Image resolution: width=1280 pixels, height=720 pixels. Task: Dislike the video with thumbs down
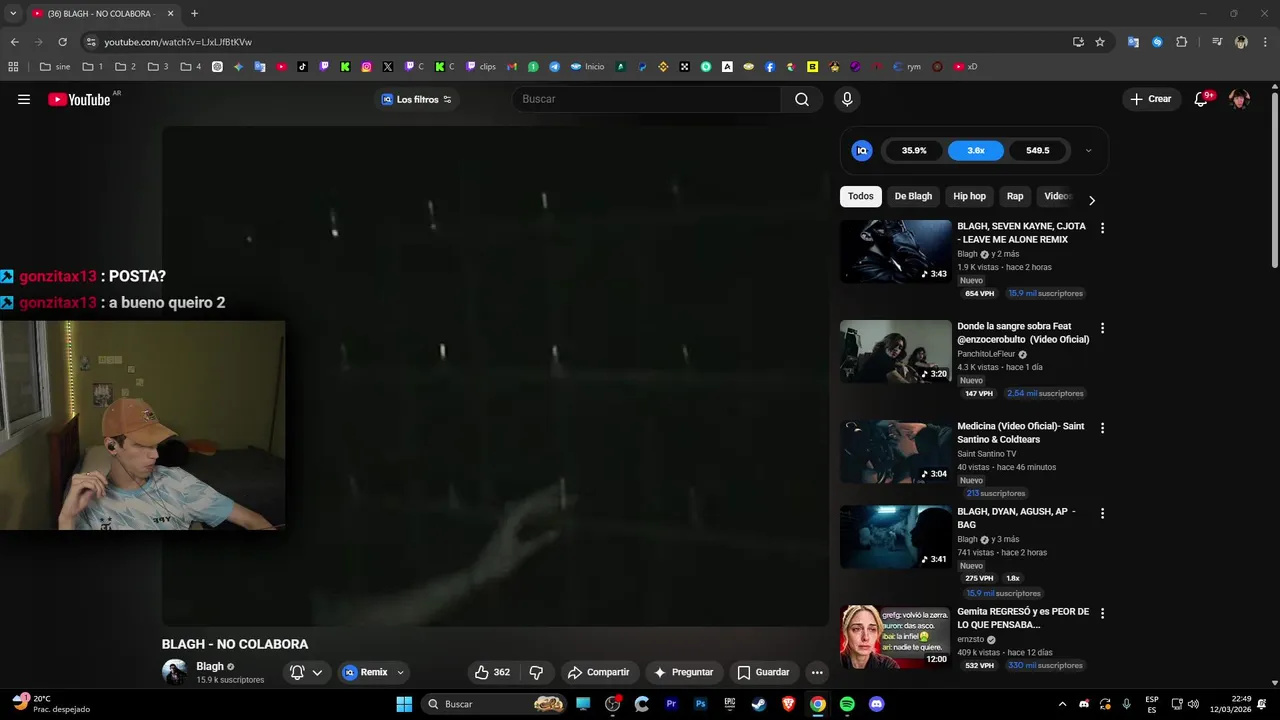(x=536, y=672)
